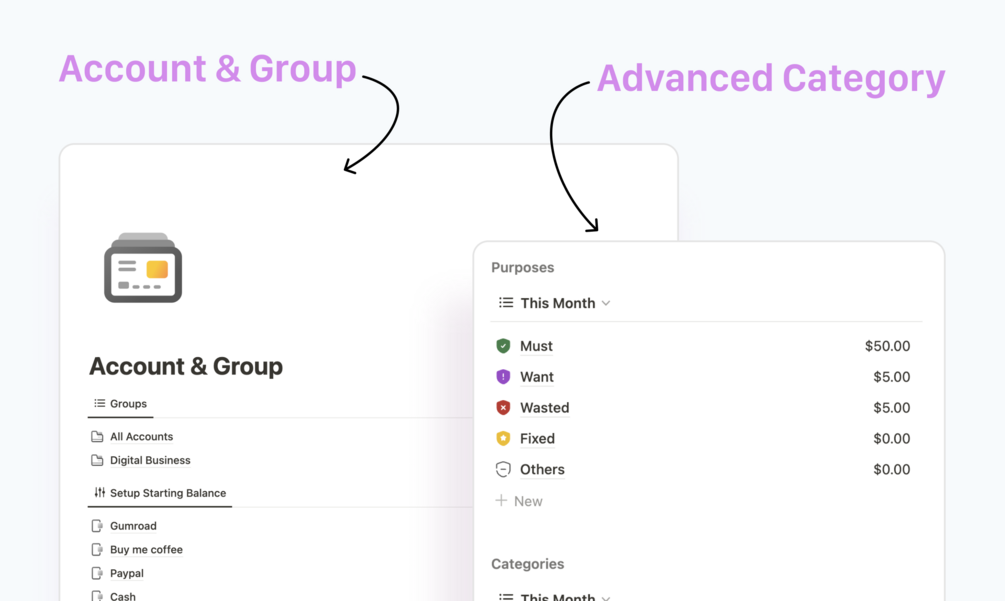Switch to the Groups tab

[120, 404]
